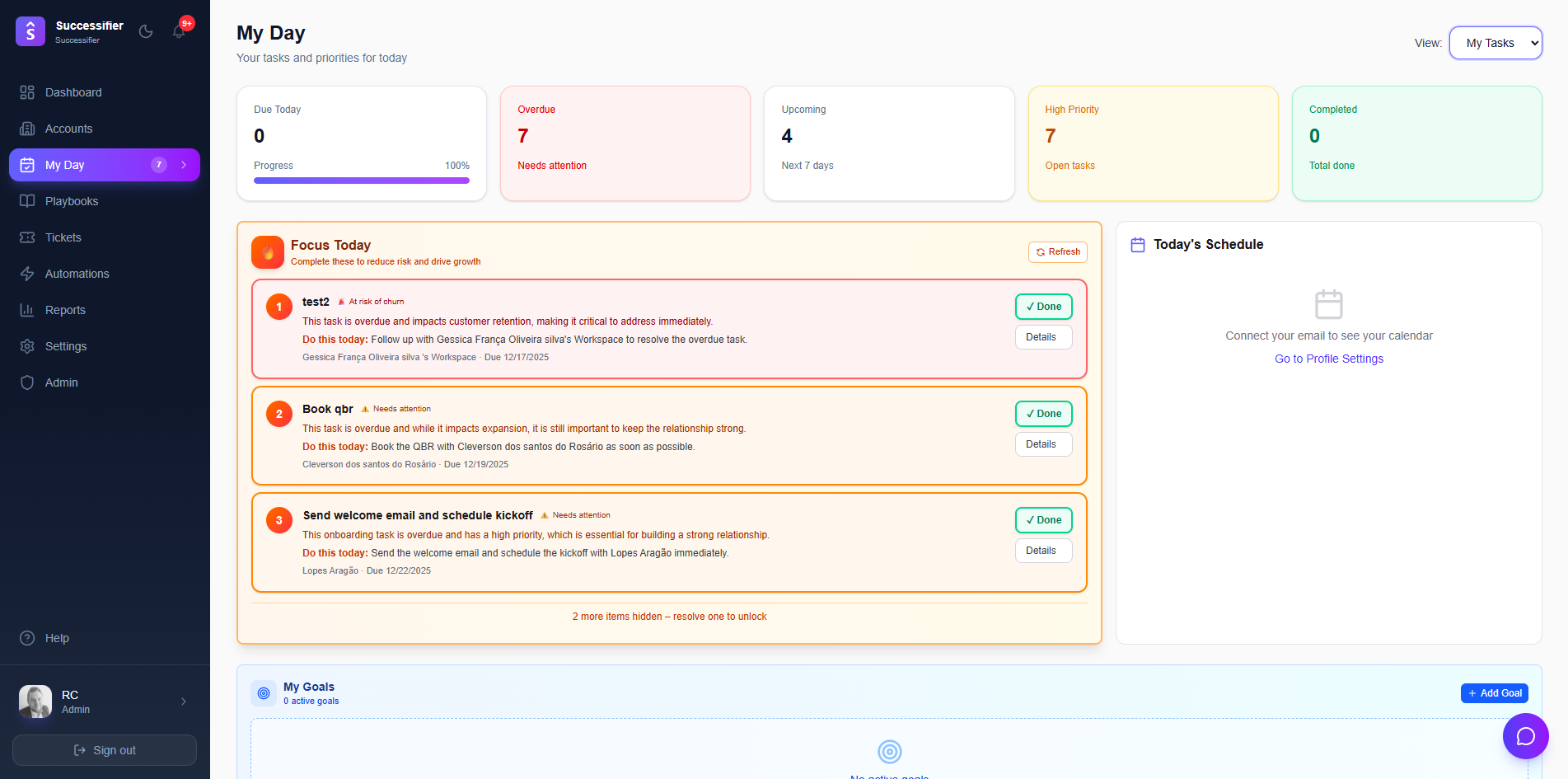The width and height of the screenshot is (1568, 779).
Task: Toggle dark mode moon icon
Action: (146, 31)
